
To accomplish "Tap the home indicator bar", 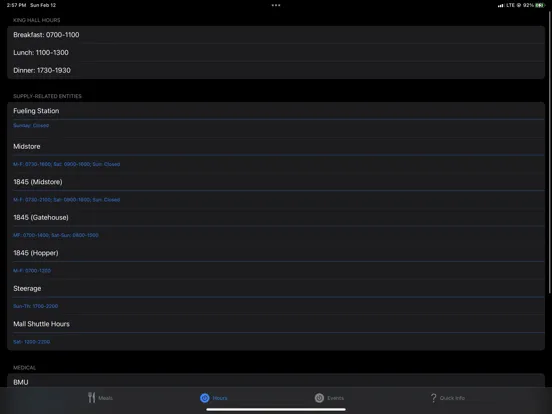I will [276, 409].
